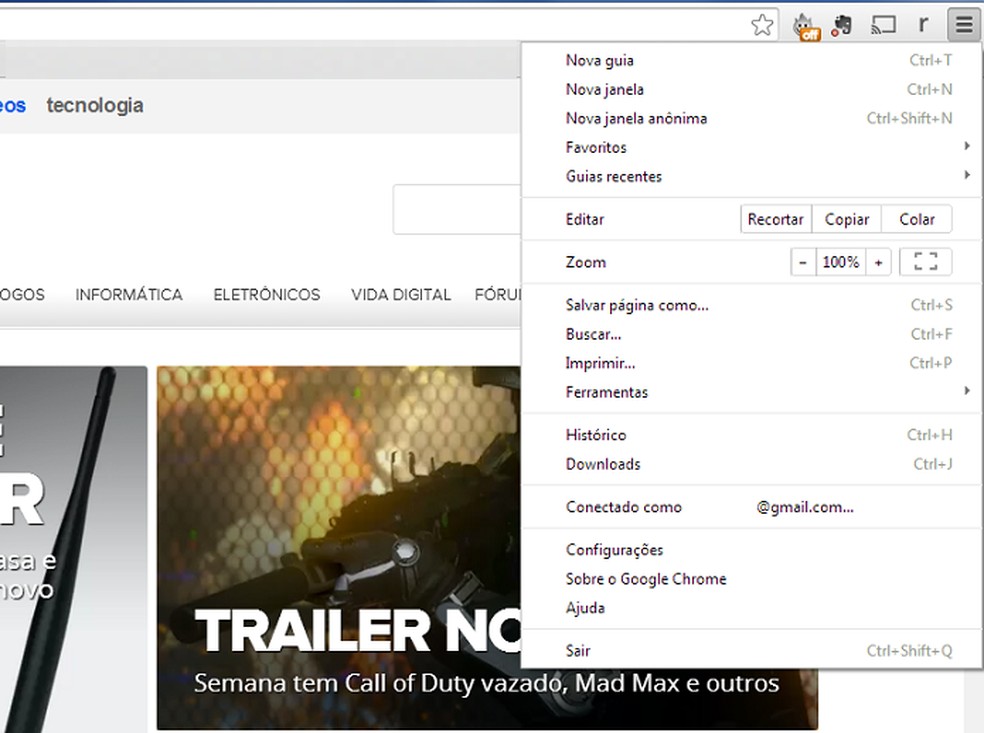Screen dimensions: 984x733
Task: Click the 'r' extension icon in the toolbar
Action: [x=922, y=24]
